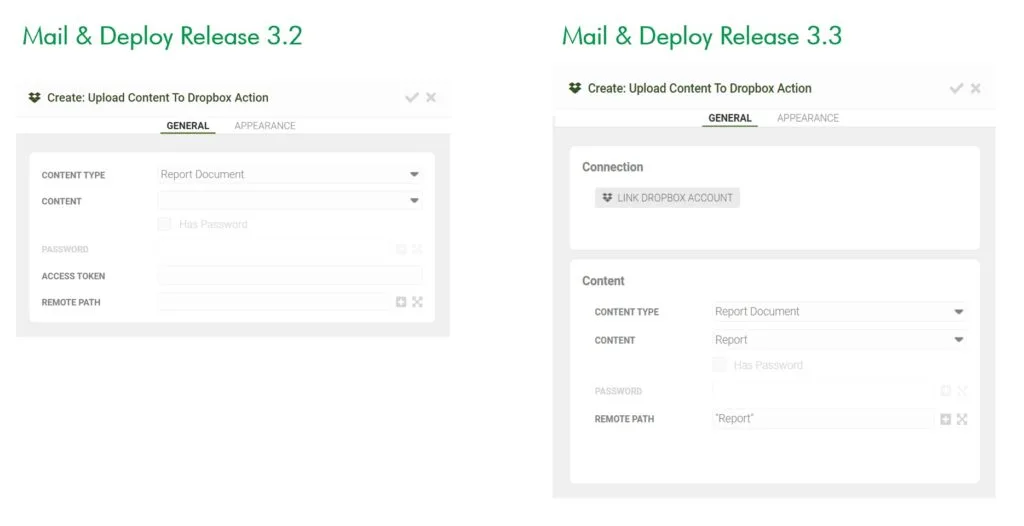Screen dimensions: 1024x526
Task: Close the Release 3.2 dialog with X
Action: tap(431, 97)
